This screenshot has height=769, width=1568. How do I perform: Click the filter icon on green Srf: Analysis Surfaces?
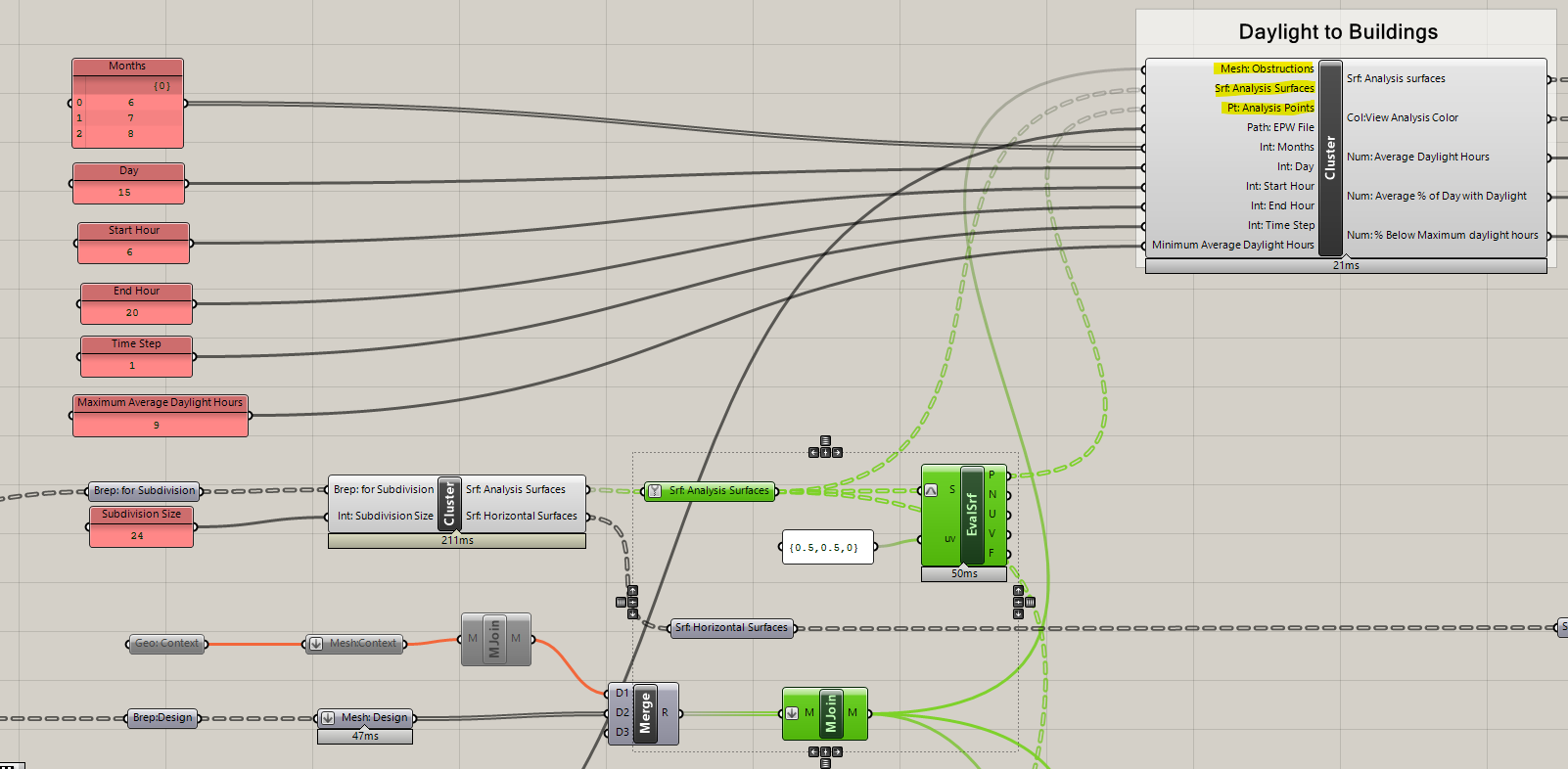coord(655,491)
